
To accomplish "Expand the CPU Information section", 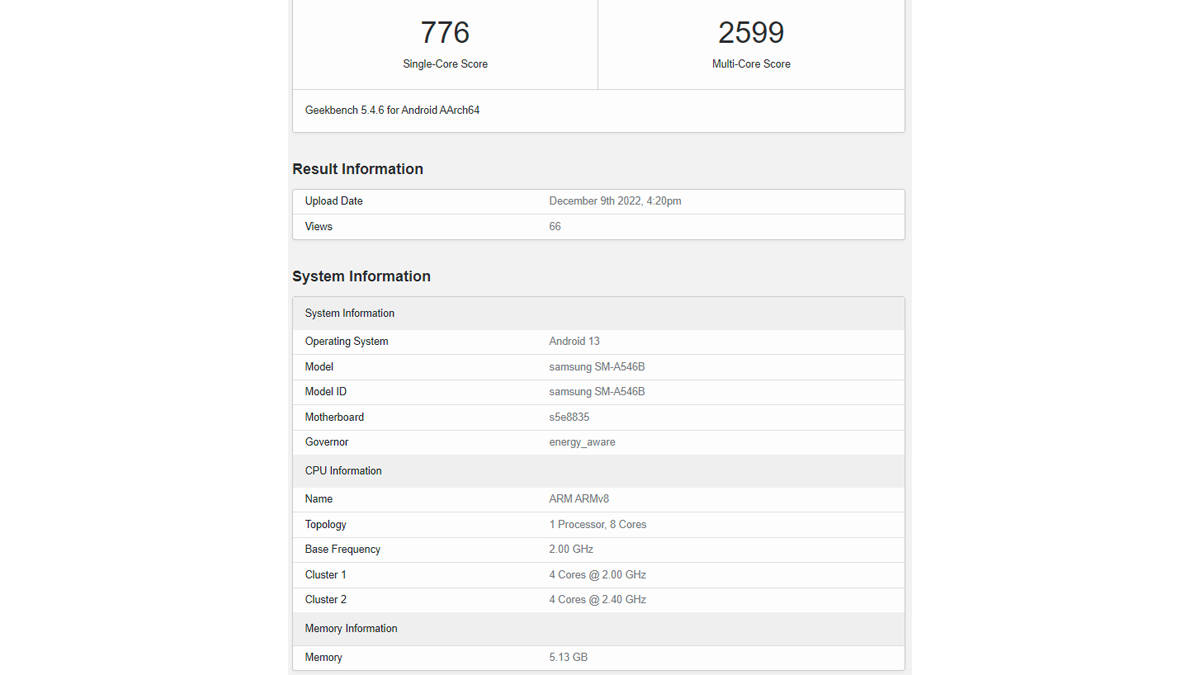I will (x=343, y=470).
